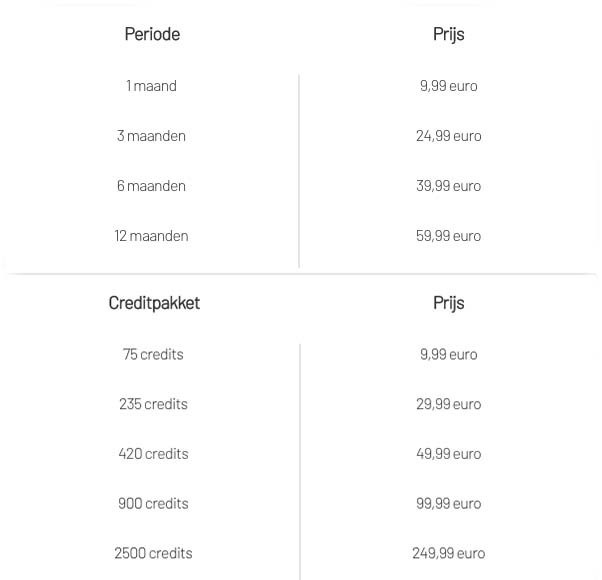Image resolution: width=602 pixels, height=580 pixels.
Task: Click the Prijs header in the credits table
Action: (x=448, y=303)
